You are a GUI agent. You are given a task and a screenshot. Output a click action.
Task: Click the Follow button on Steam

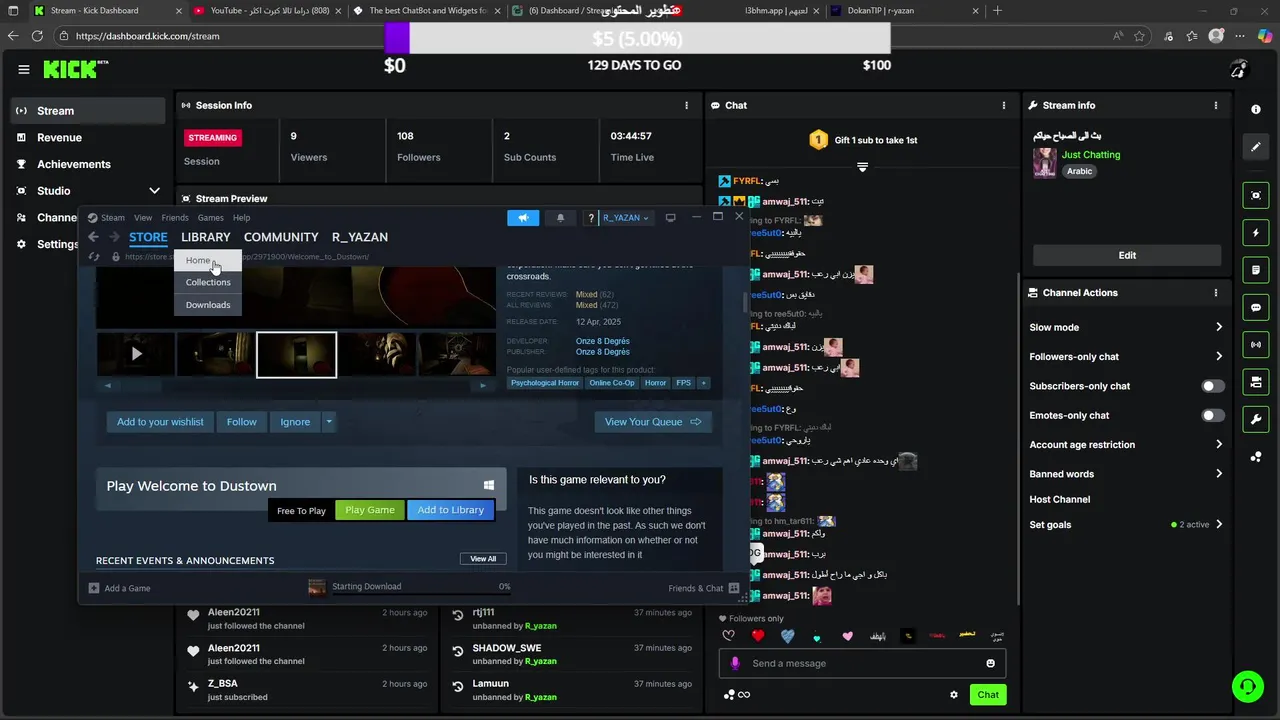pos(242,422)
